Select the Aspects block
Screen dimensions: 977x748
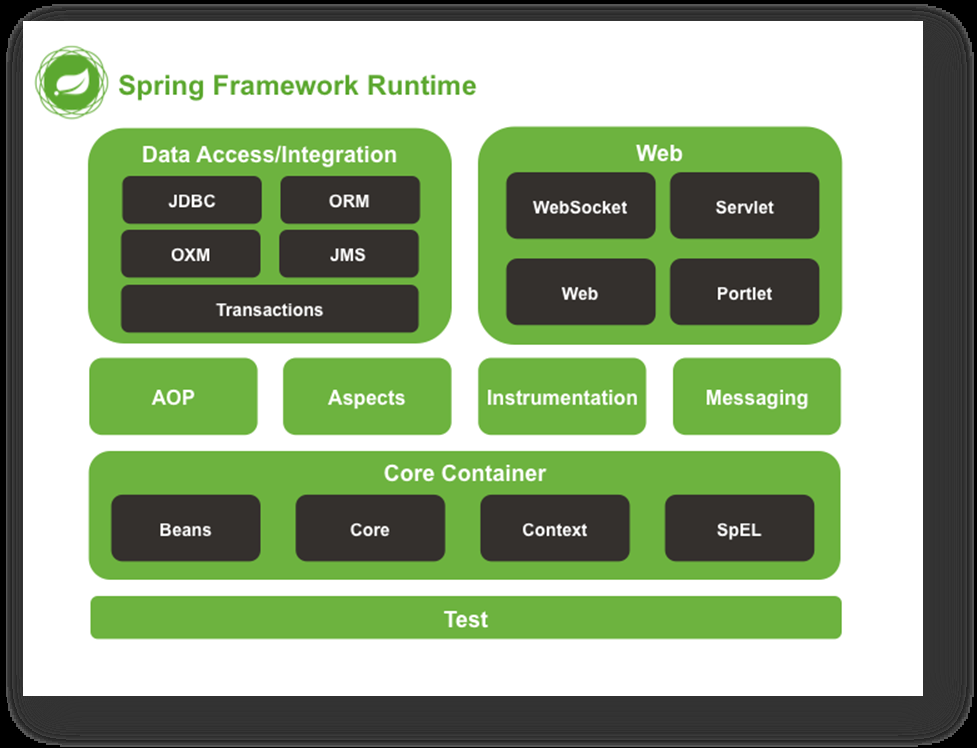(x=367, y=396)
